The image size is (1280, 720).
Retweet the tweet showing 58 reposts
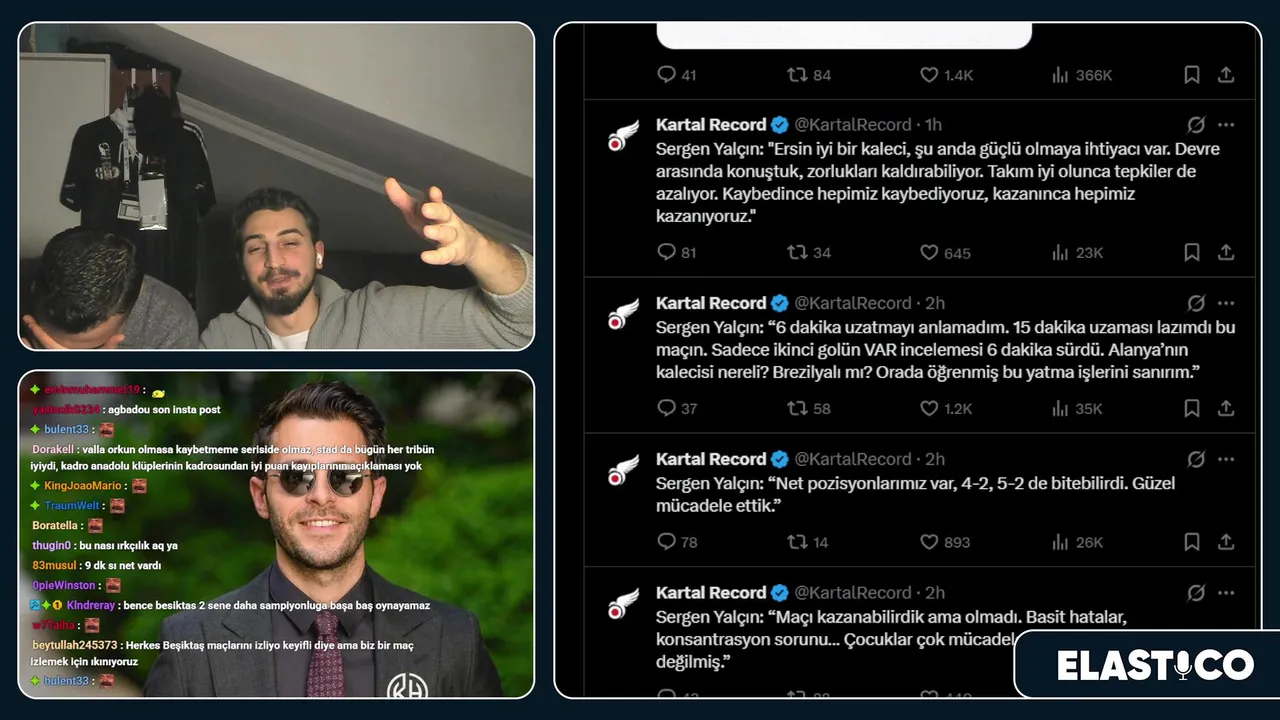[809, 408]
